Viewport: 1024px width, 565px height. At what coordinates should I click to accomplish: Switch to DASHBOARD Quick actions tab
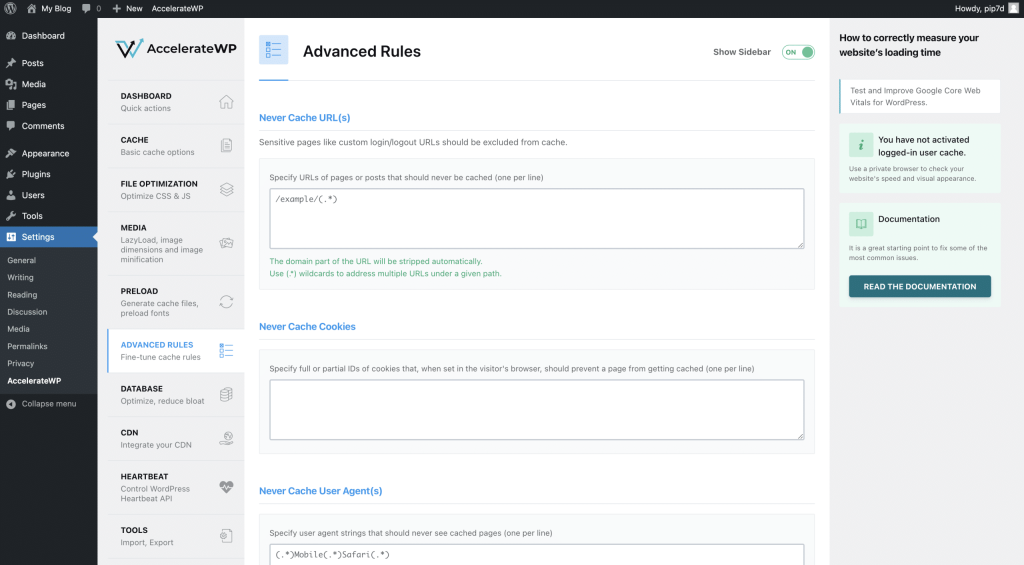coord(176,102)
